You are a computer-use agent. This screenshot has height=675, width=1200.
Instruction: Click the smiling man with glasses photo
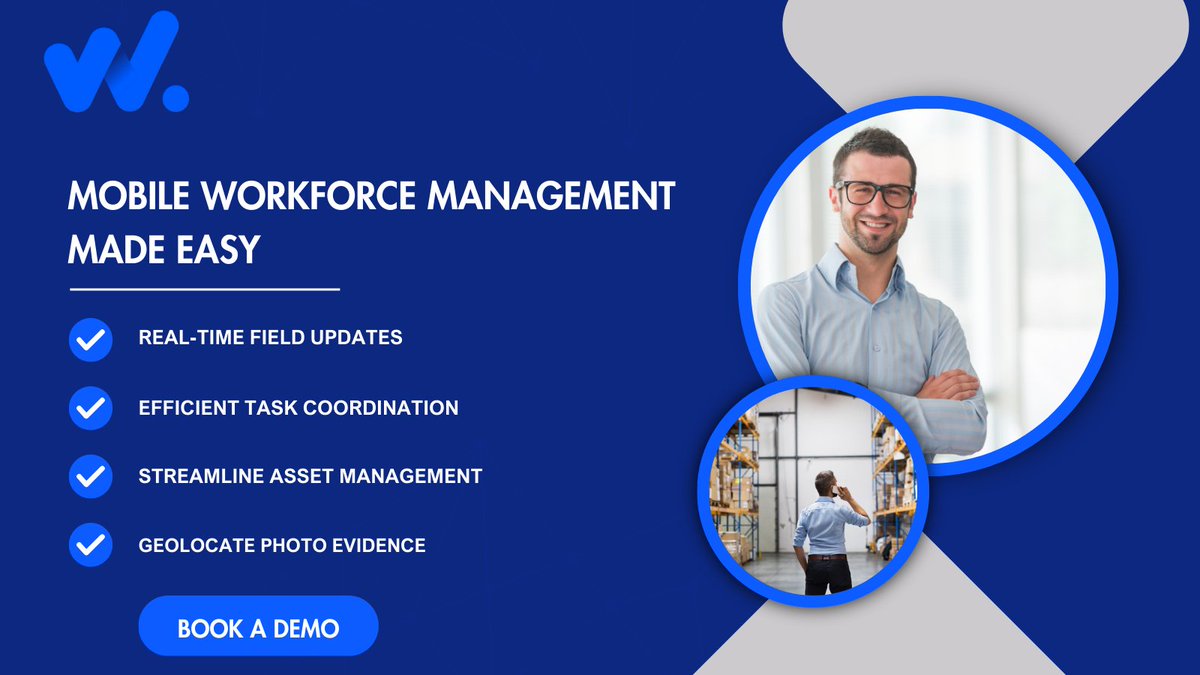click(x=928, y=285)
